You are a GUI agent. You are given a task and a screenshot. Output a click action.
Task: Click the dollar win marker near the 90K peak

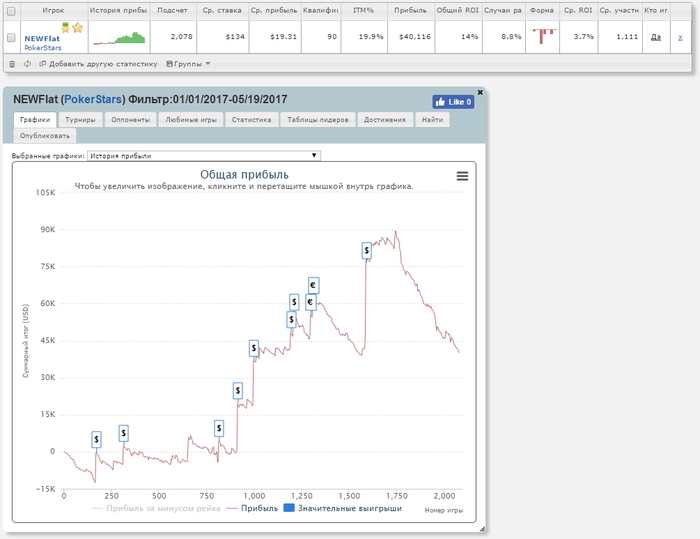tap(367, 251)
